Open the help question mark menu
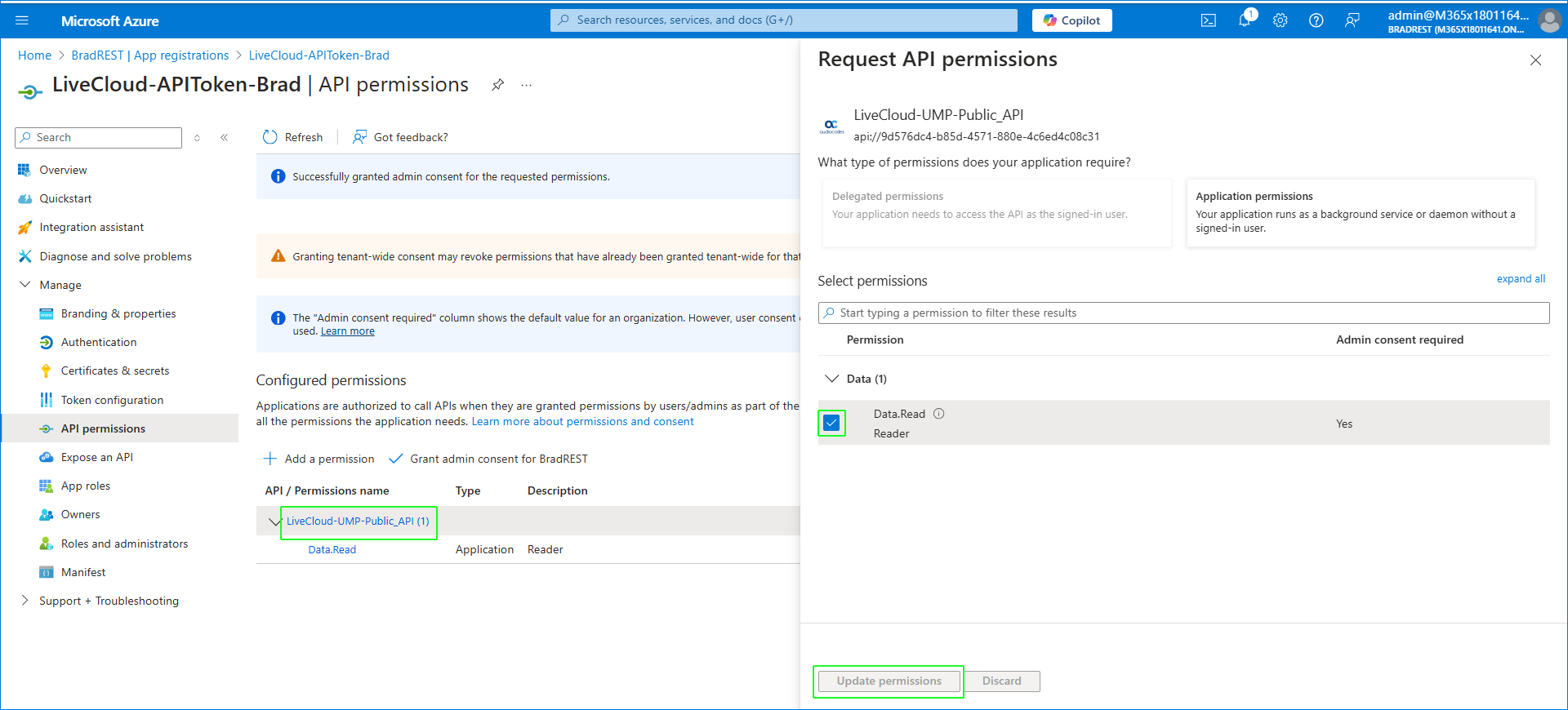 point(1316,20)
